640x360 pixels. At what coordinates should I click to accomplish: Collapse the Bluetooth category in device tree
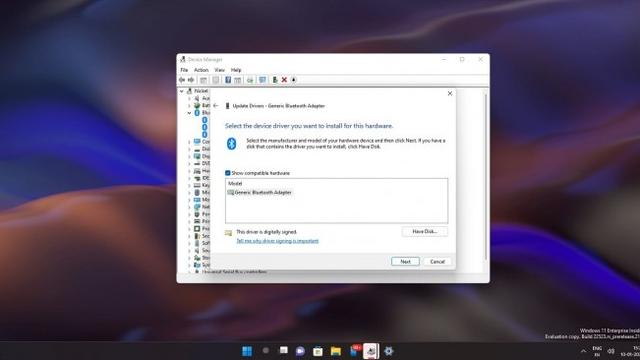point(189,113)
